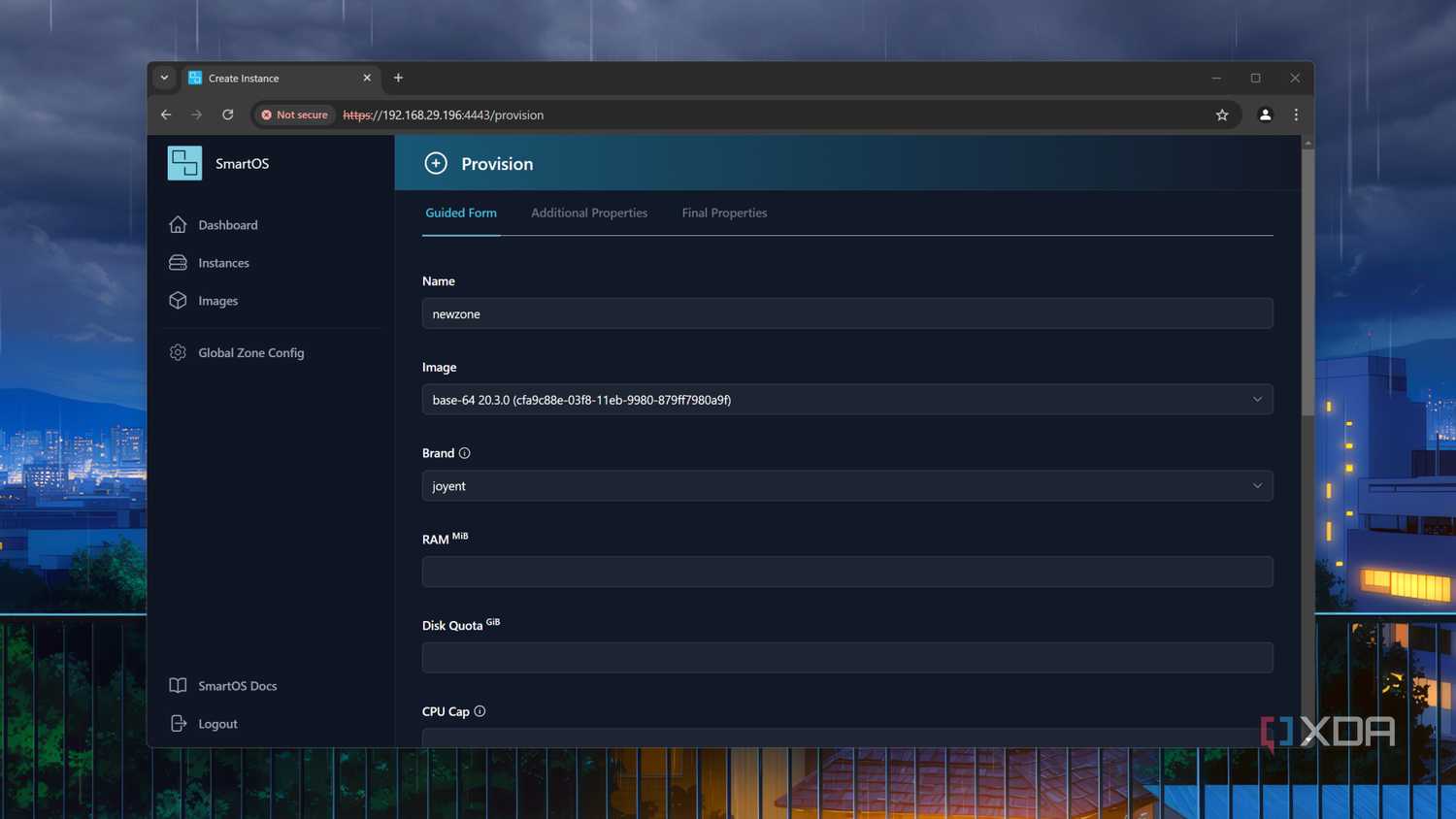Focus the RAM MiB input field

[847, 572]
